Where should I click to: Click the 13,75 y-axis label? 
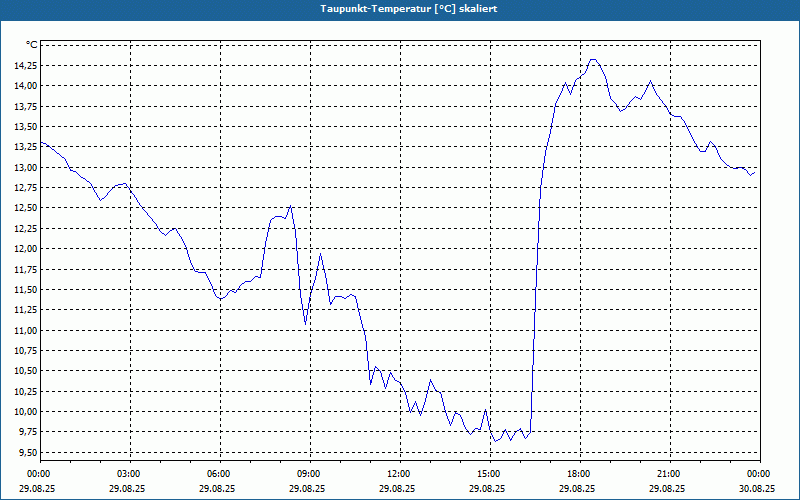pyautogui.click(x=27, y=106)
